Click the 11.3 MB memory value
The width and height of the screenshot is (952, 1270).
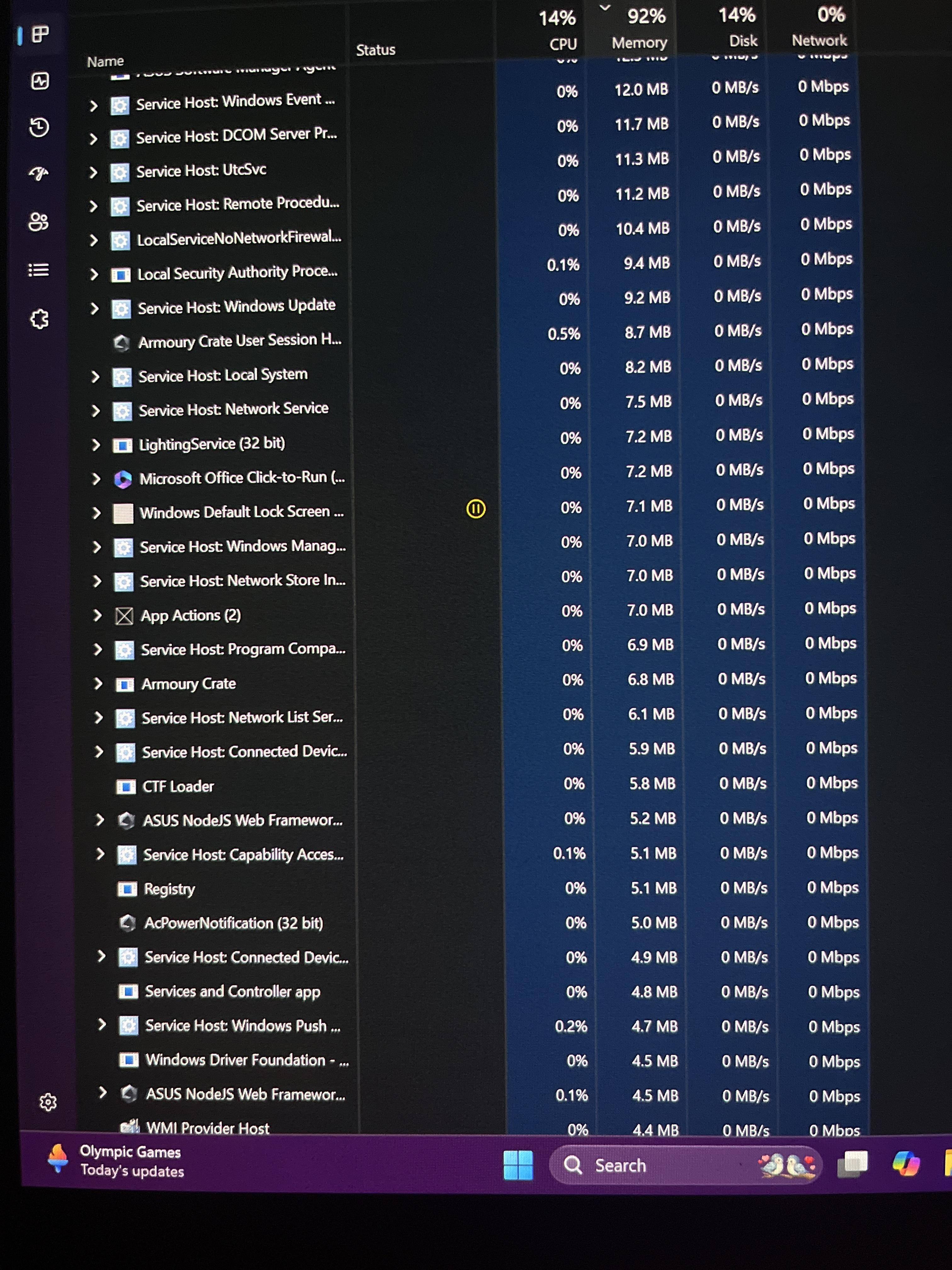point(642,159)
